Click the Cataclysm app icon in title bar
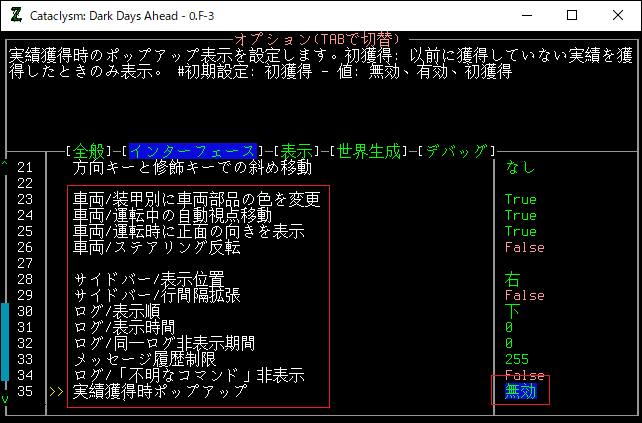The width and height of the screenshot is (642, 423). pyautogui.click(x=16, y=15)
